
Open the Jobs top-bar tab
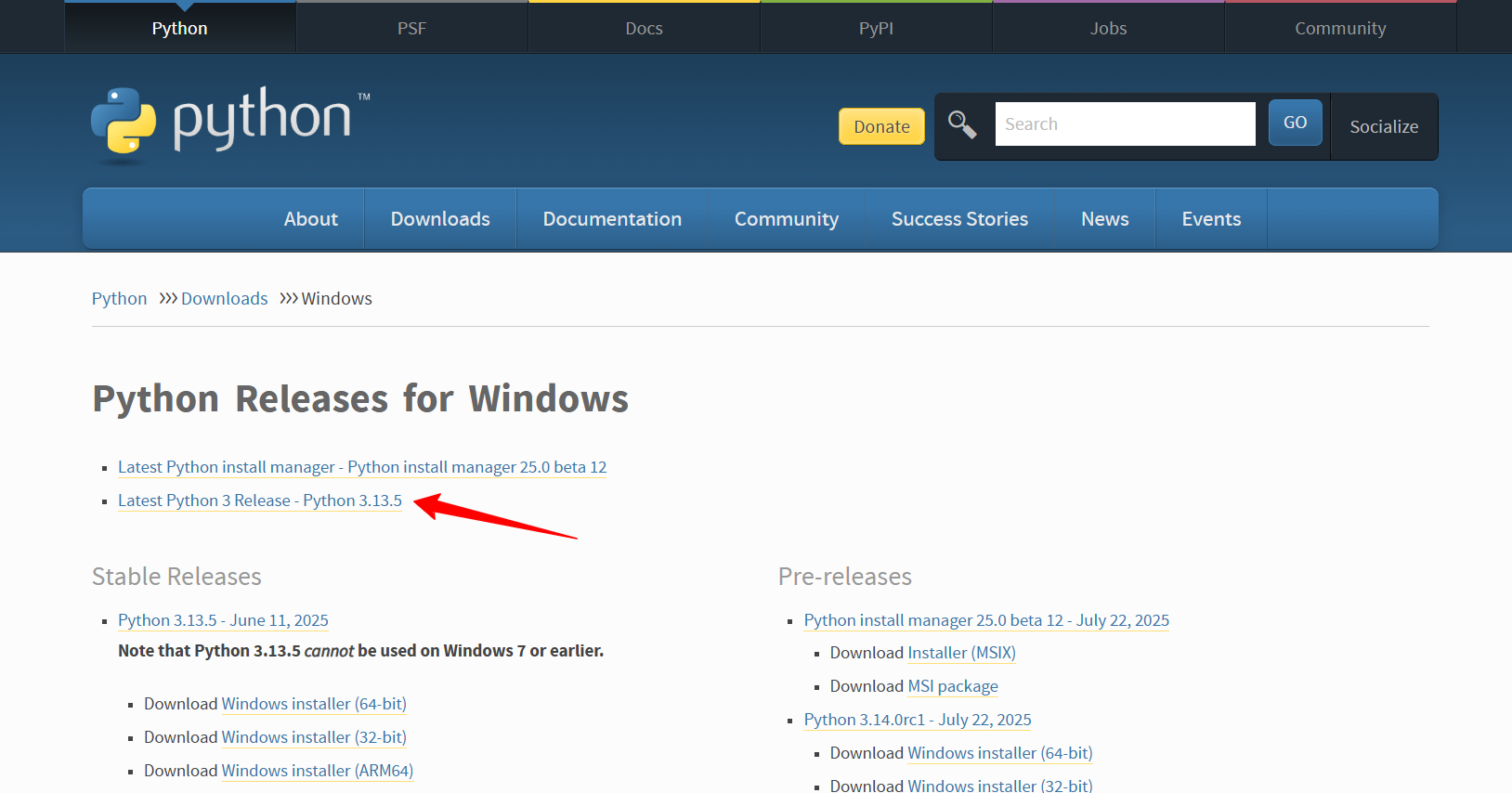pos(1109,28)
